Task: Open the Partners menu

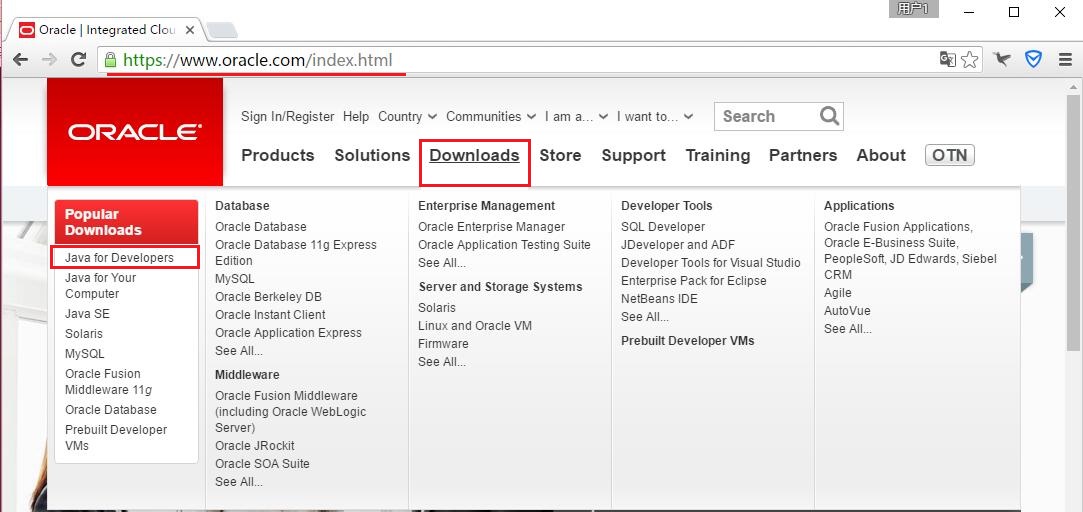Action: 803,155
